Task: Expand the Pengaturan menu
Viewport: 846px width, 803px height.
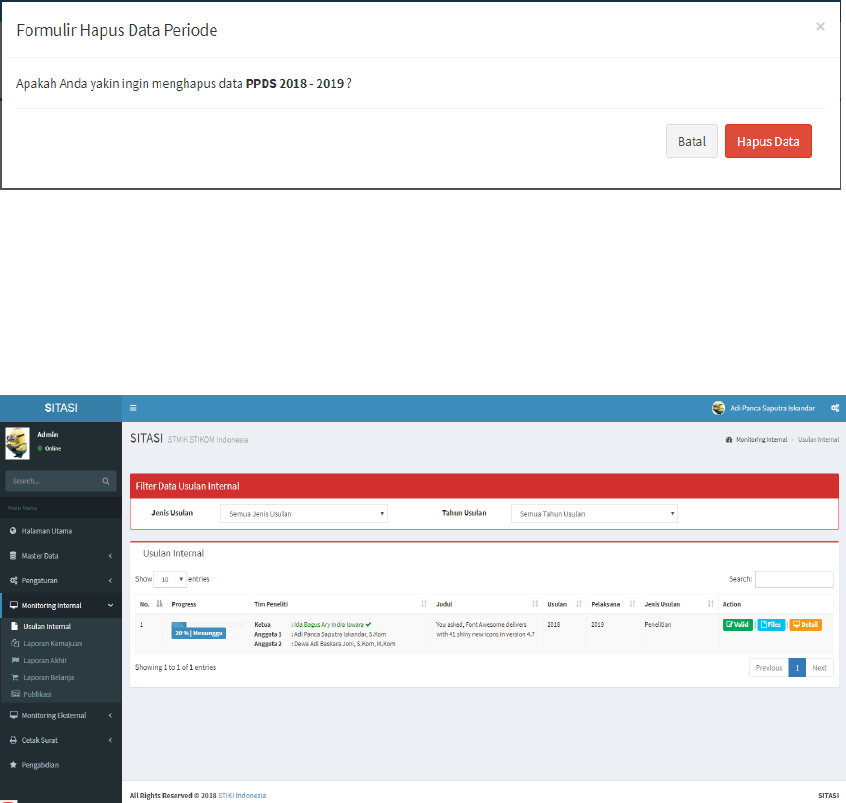Action: tap(61, 581)
